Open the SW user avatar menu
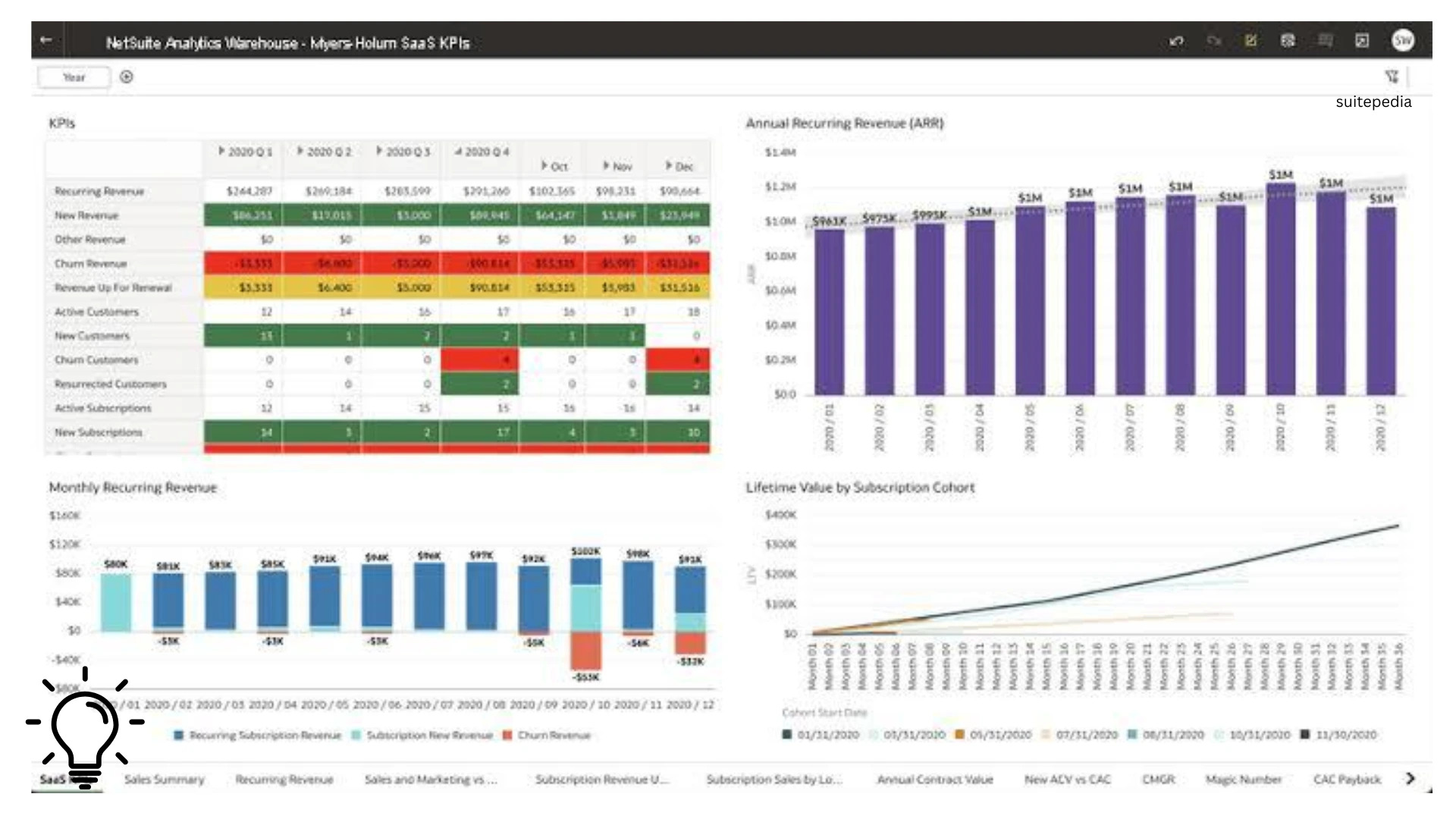This screenshot has width=1456, height=819. pos(1403,41)
